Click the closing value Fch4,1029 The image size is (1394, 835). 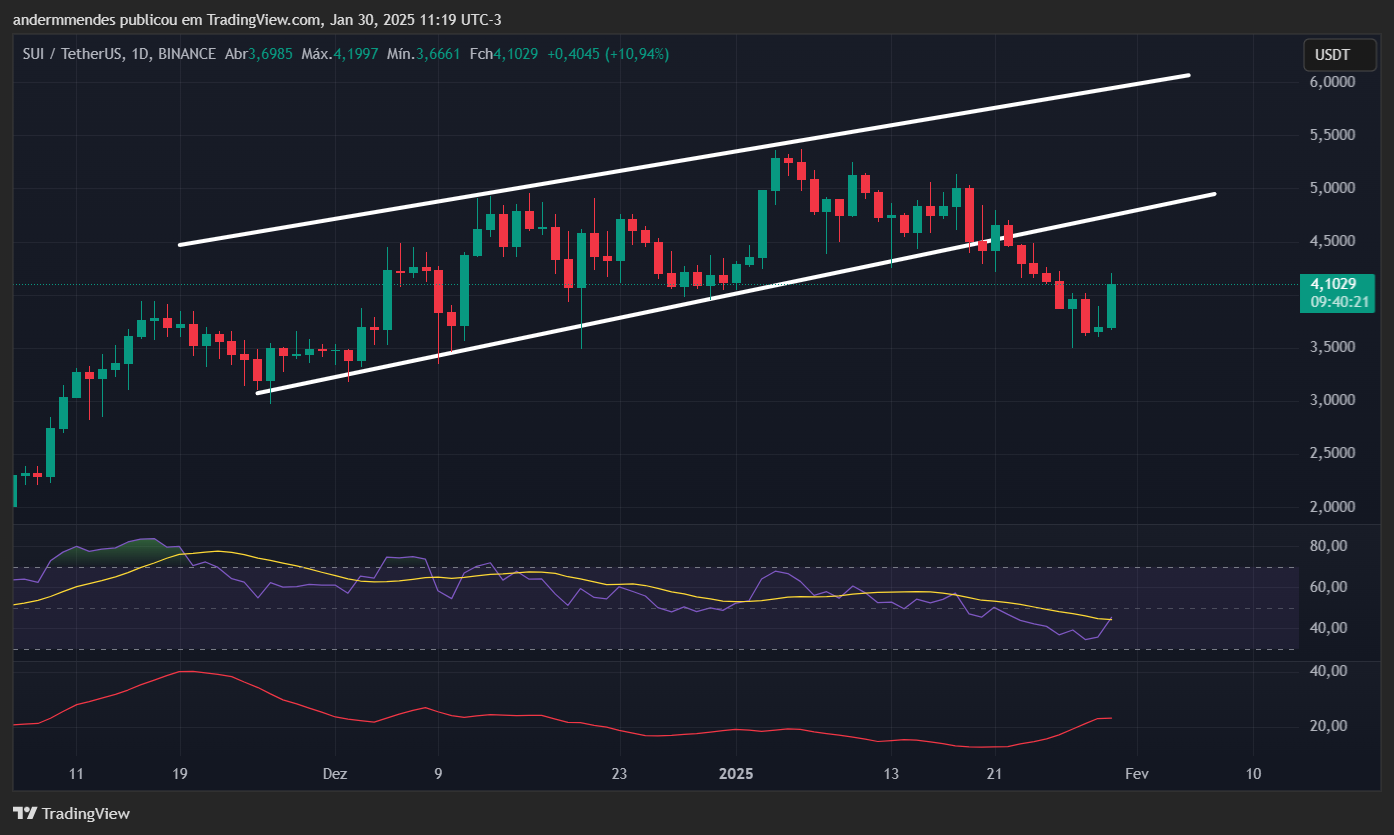pos(503,53)
